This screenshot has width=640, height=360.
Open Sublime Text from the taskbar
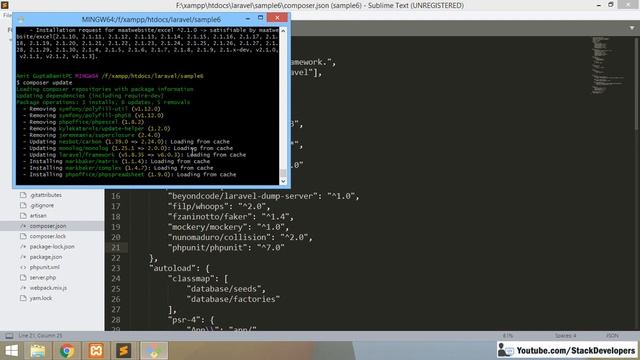tap(124, 351)
